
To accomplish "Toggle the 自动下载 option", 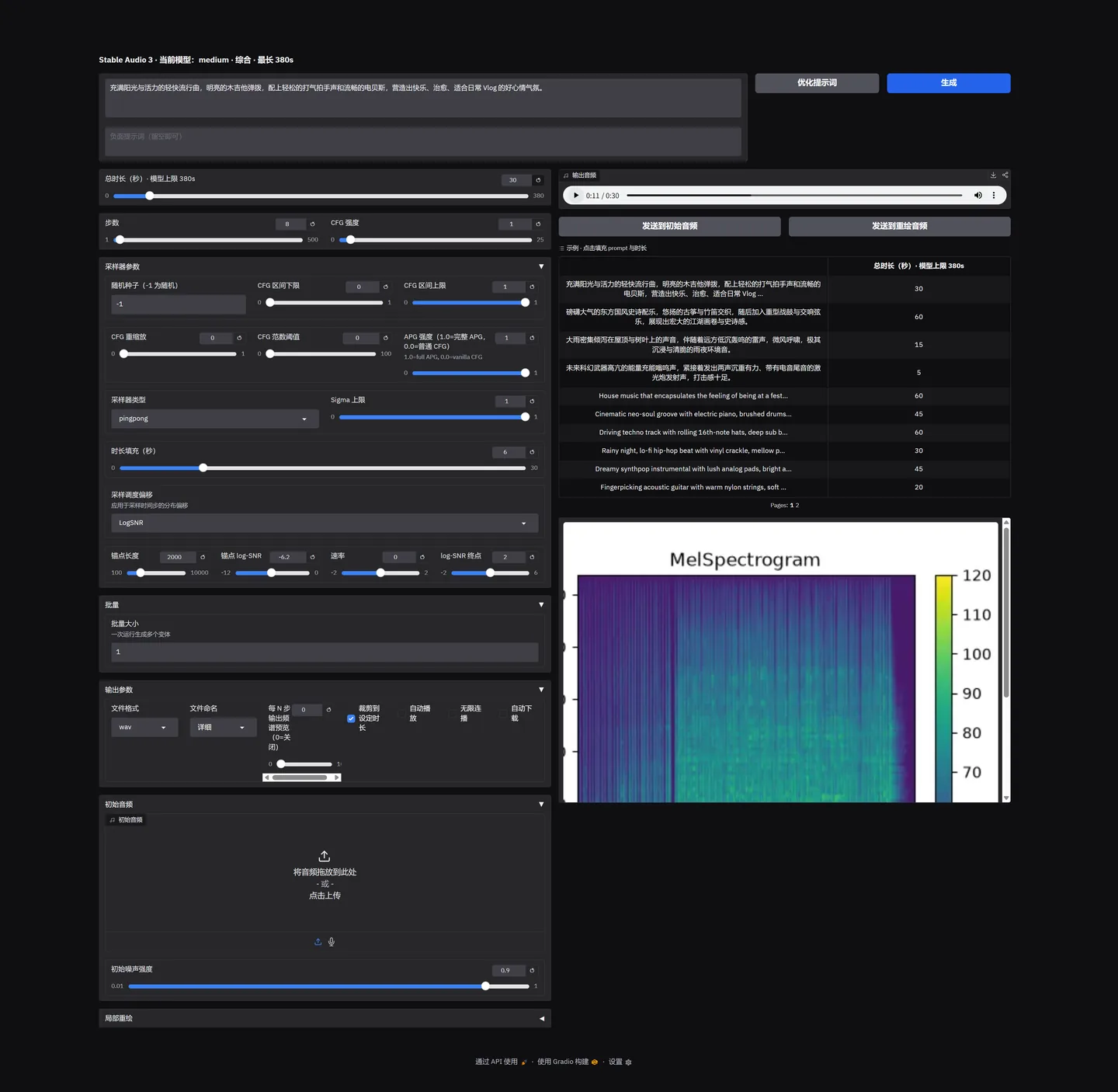I will 504,714.
